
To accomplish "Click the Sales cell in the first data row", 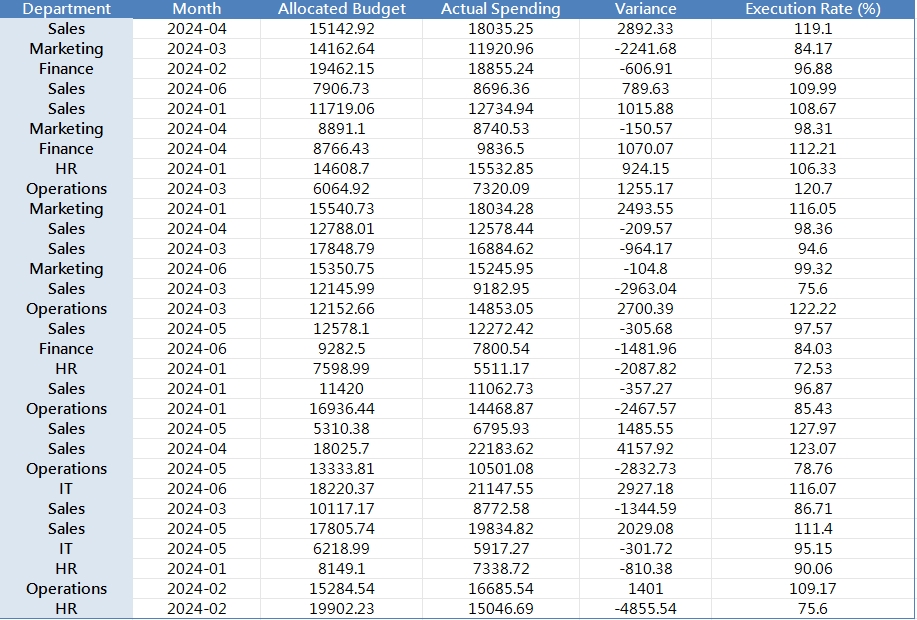I will [66, 29].
